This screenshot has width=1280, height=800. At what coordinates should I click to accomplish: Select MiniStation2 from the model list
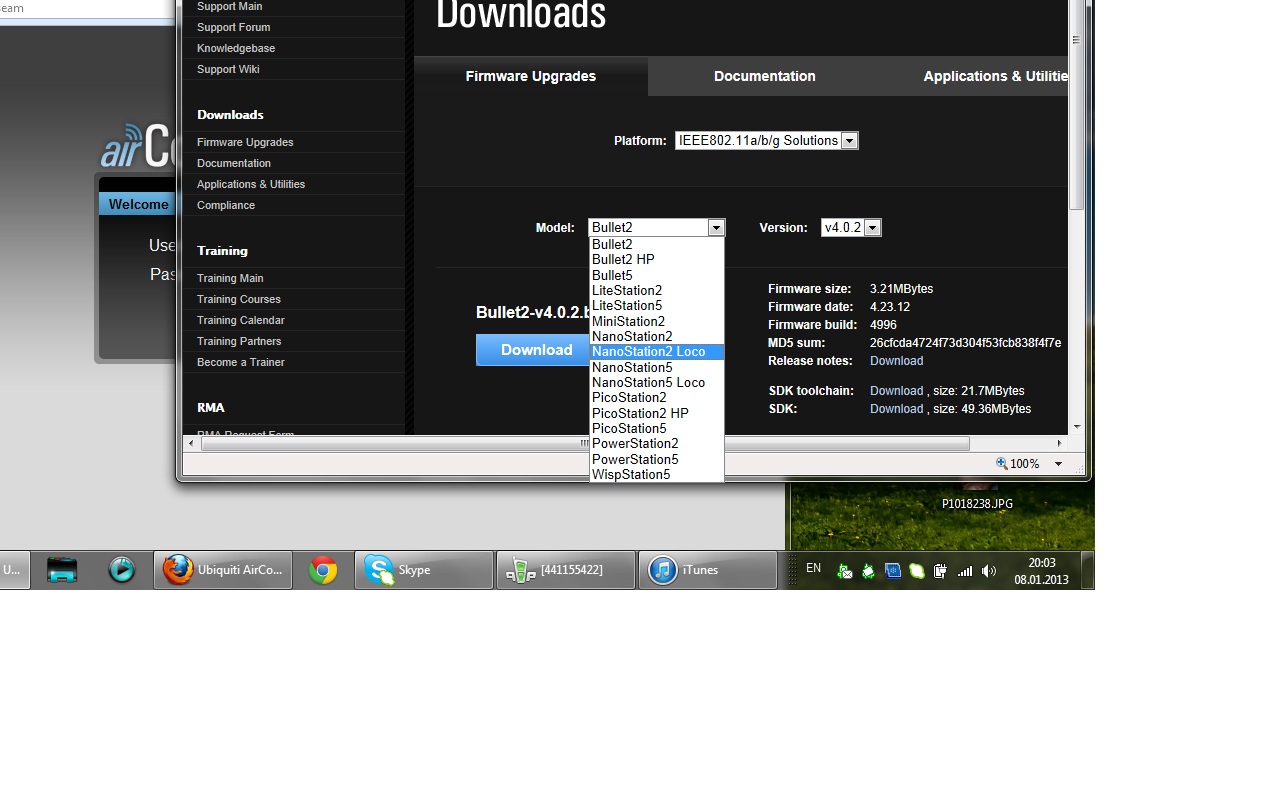click(x=656, y=321)
